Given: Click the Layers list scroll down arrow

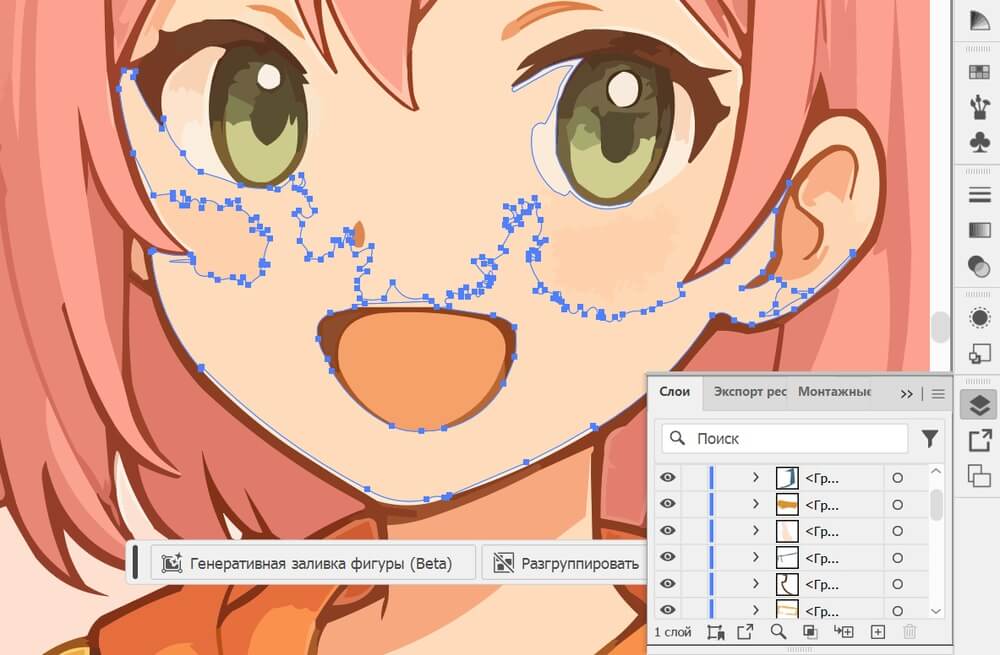Looking at the screenshot, I should 936,611.
